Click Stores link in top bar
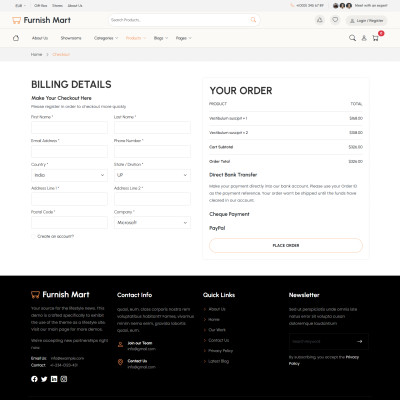400x400 pixels. [57, 6]
